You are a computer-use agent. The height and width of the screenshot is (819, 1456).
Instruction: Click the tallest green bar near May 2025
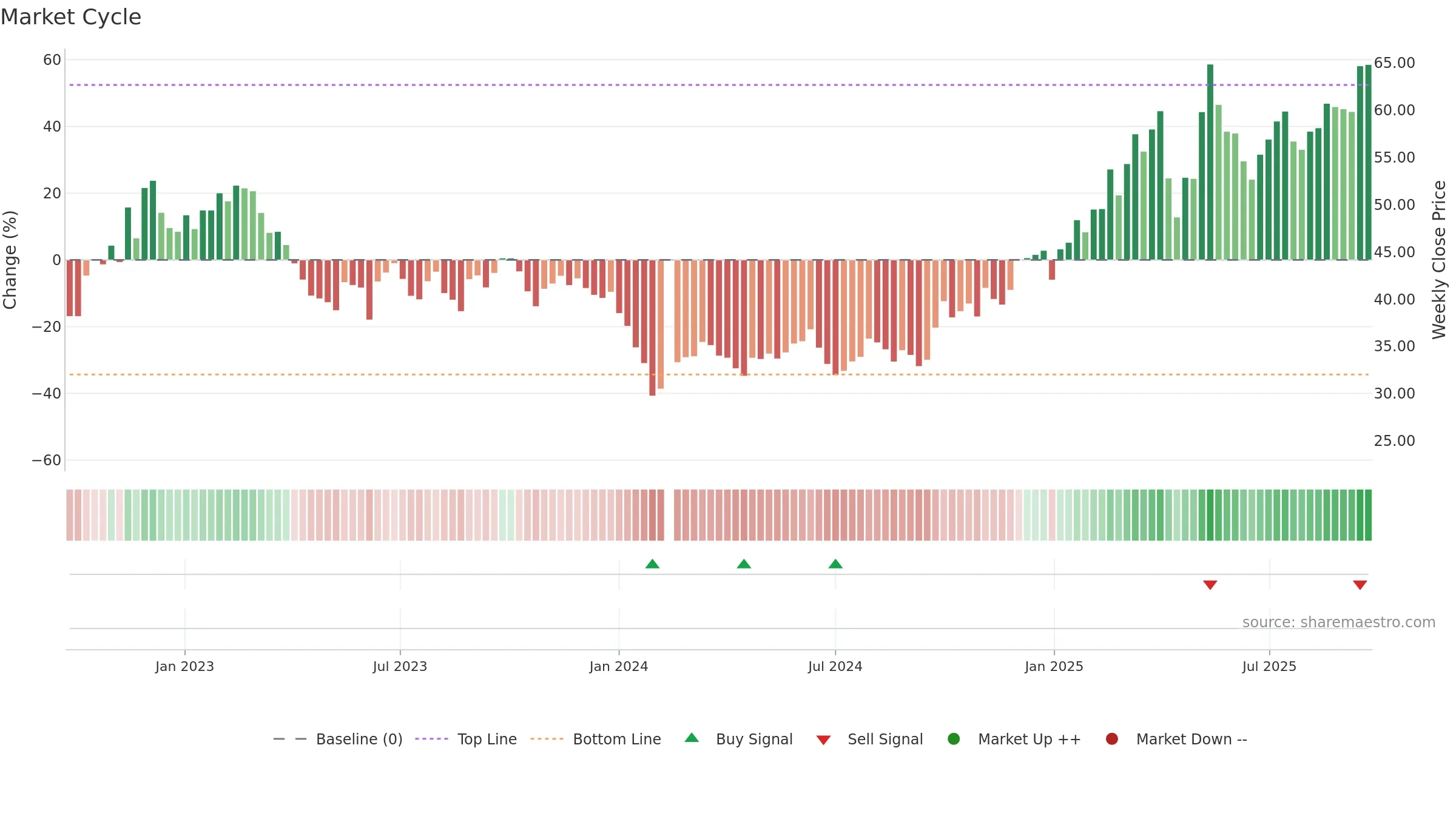point(1210,162)
